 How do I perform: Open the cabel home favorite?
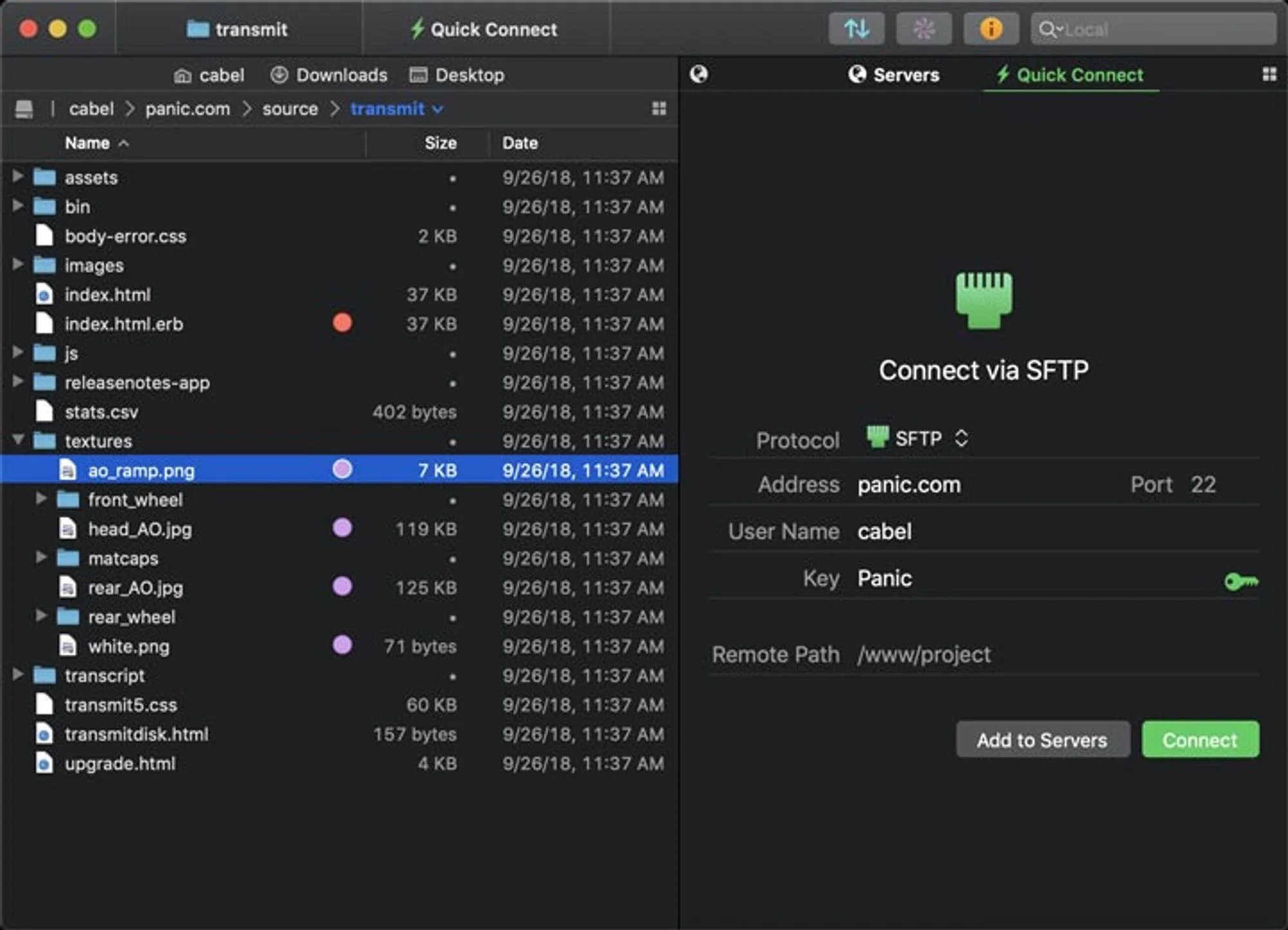tap(211, 75)
